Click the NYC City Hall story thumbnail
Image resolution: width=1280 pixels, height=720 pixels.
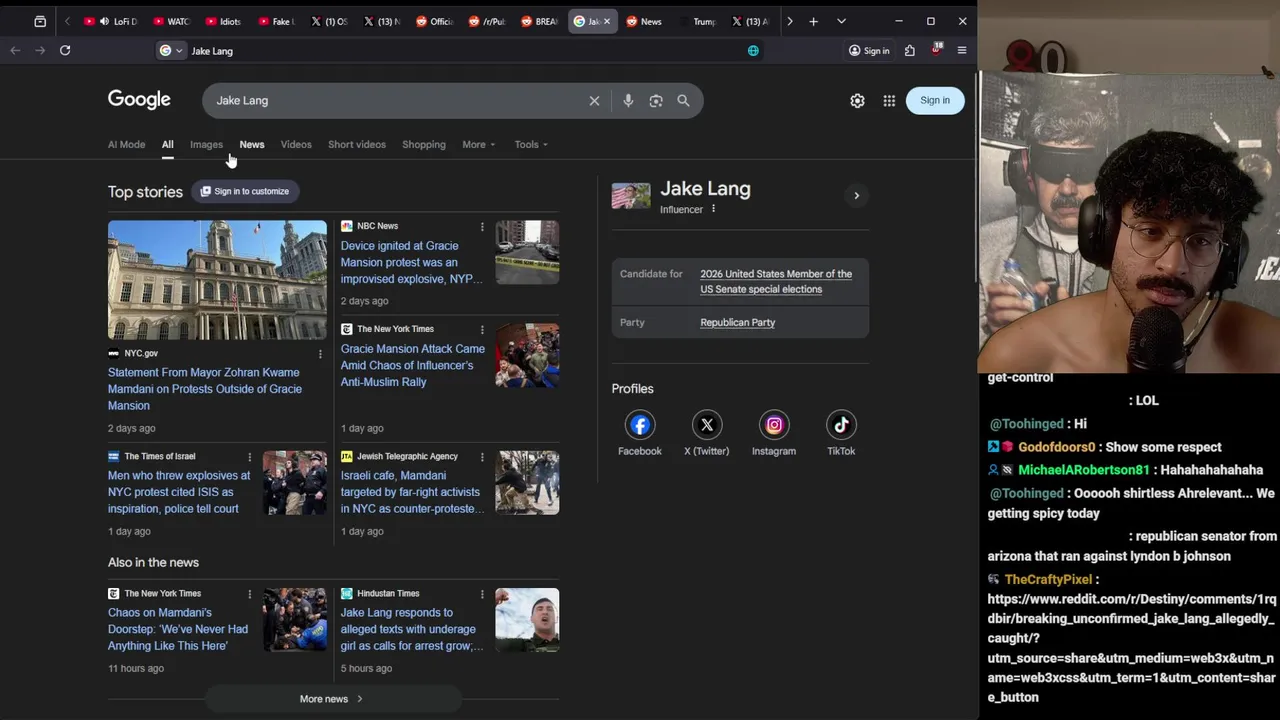(217, 280)
